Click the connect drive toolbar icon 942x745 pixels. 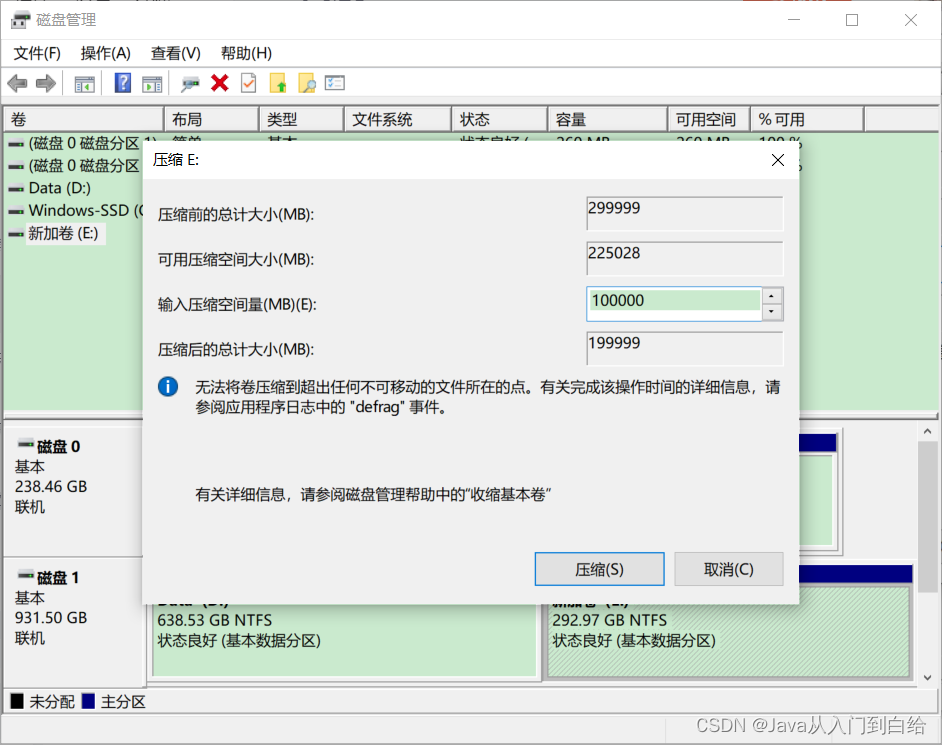click(190, 84)
